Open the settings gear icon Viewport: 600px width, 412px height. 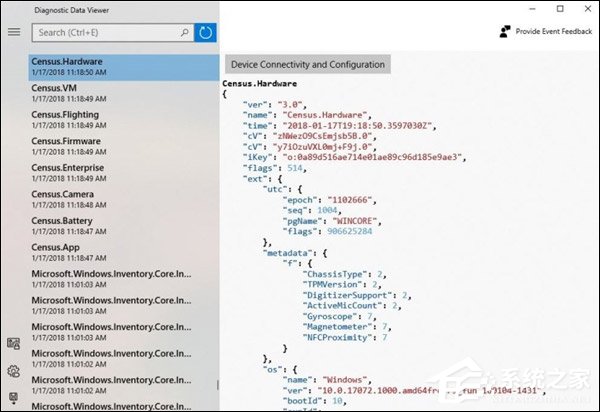pos(13,371)
